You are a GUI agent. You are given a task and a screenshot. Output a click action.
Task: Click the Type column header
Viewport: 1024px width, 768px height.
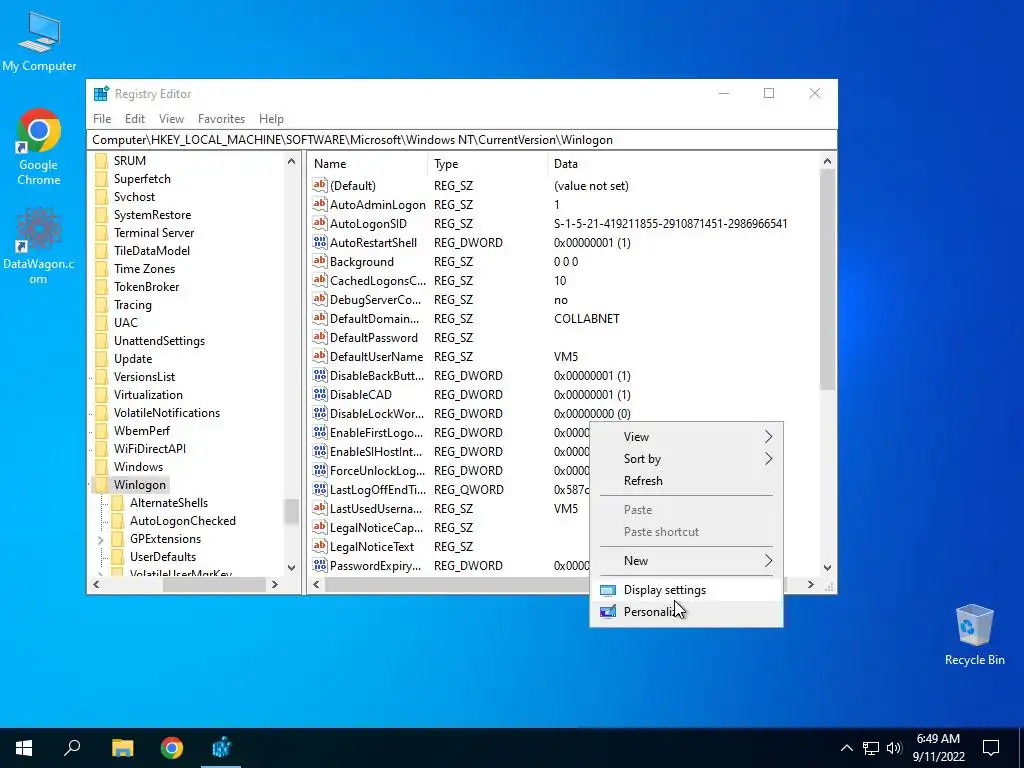tap(487, 164)
